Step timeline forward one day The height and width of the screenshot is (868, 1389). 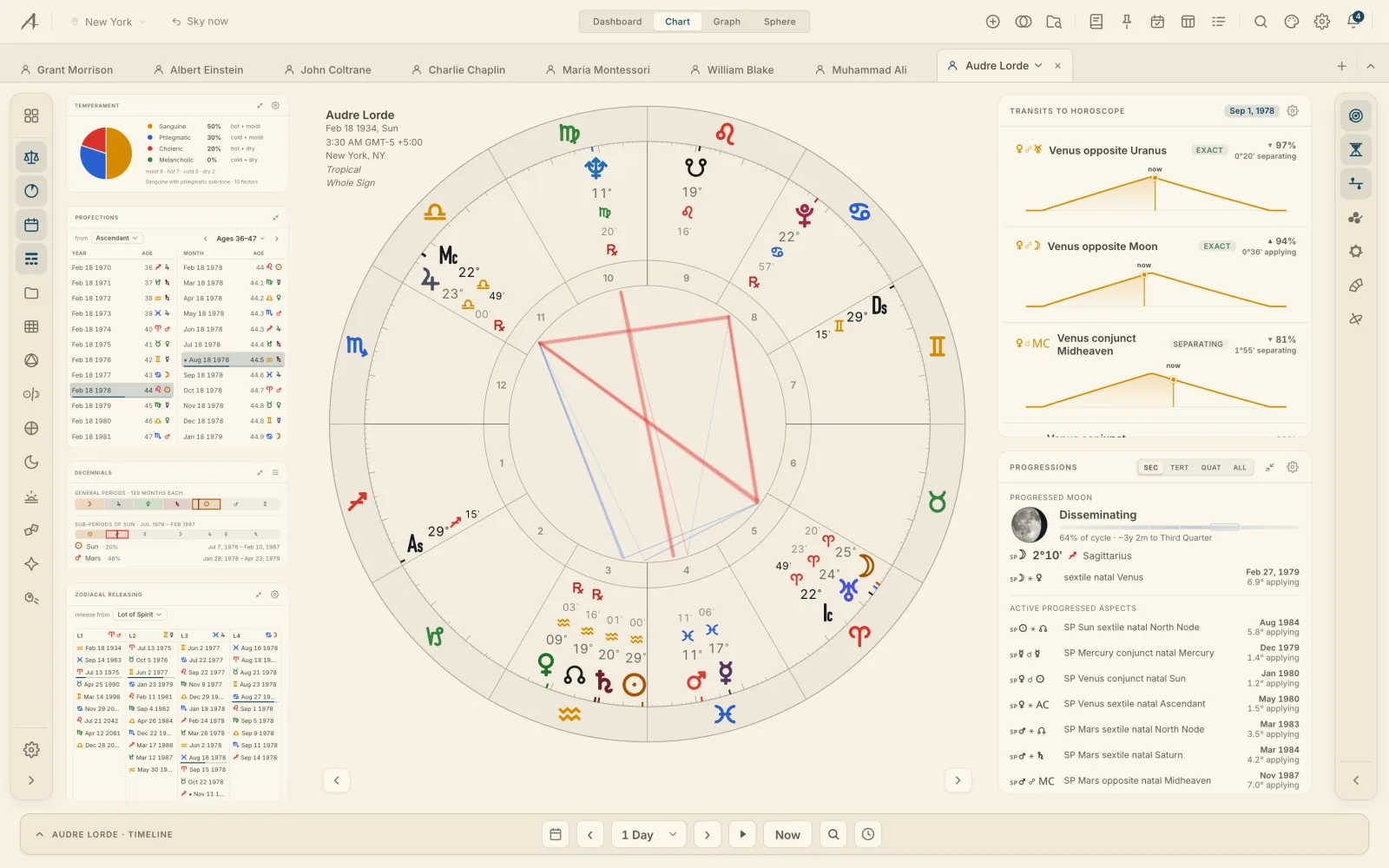pyautogui.click(x=708, y=834)
